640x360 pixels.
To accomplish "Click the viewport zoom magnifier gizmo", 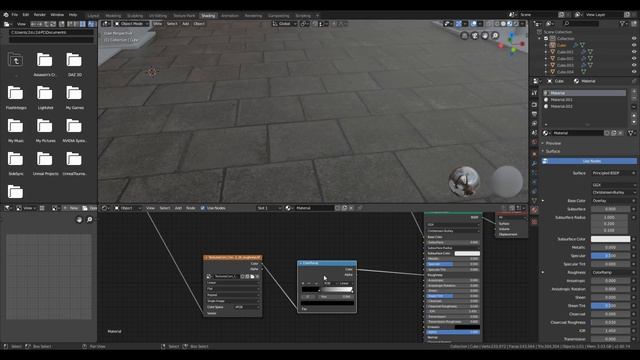I will pos(495,36).
